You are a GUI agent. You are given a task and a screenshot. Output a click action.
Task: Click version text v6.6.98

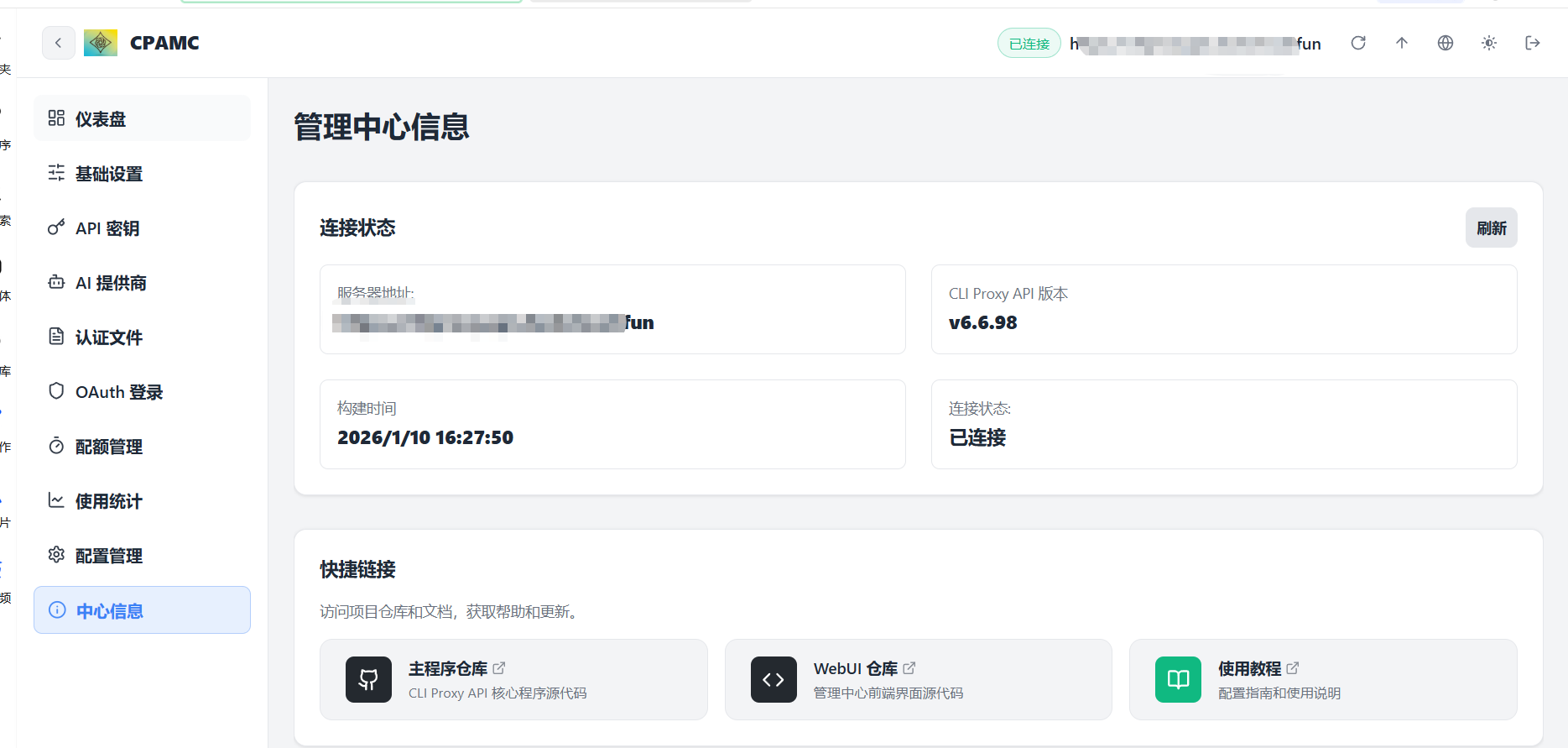click(982, 322)
